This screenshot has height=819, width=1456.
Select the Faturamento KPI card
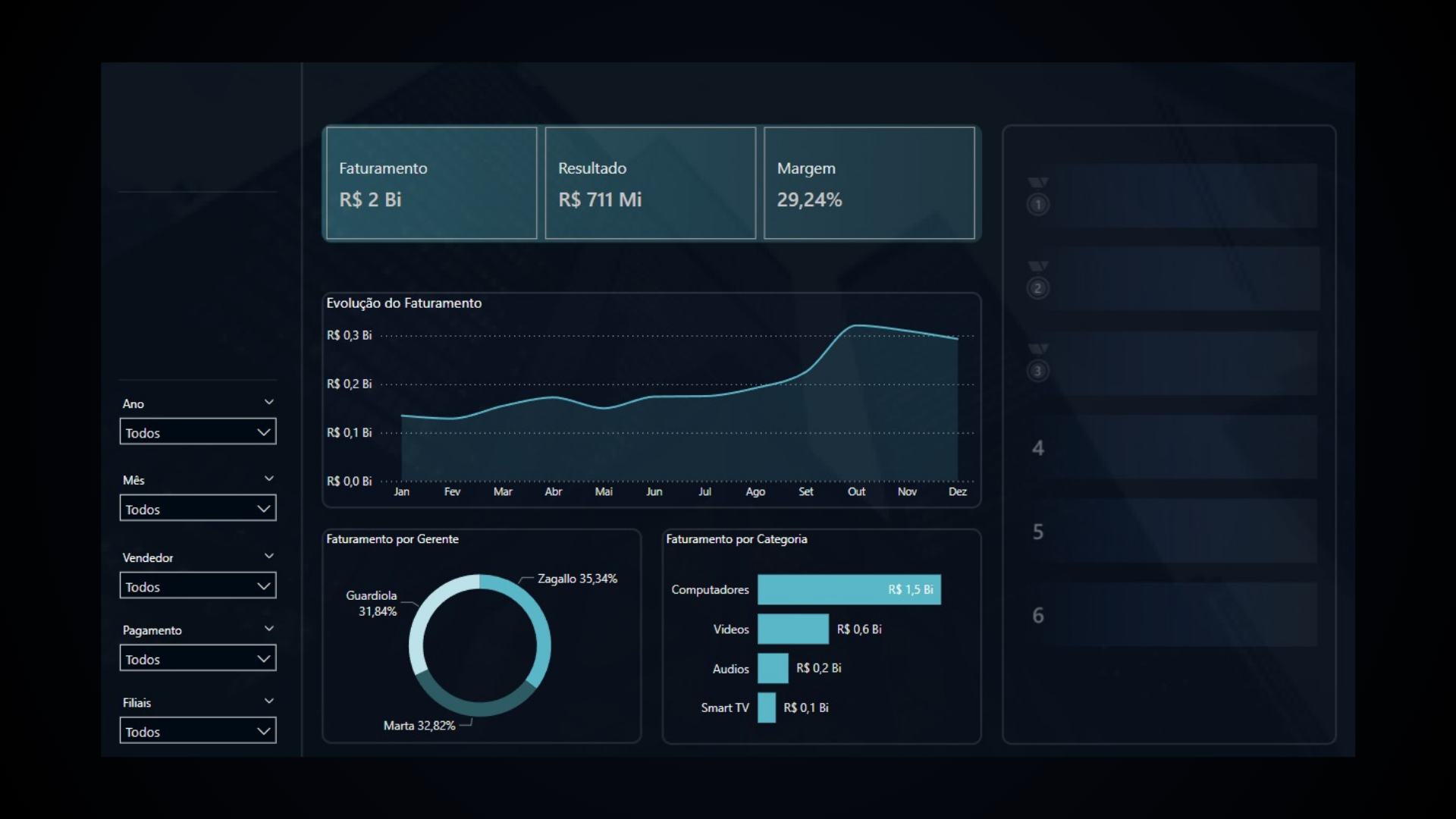(x=431, y=183)
